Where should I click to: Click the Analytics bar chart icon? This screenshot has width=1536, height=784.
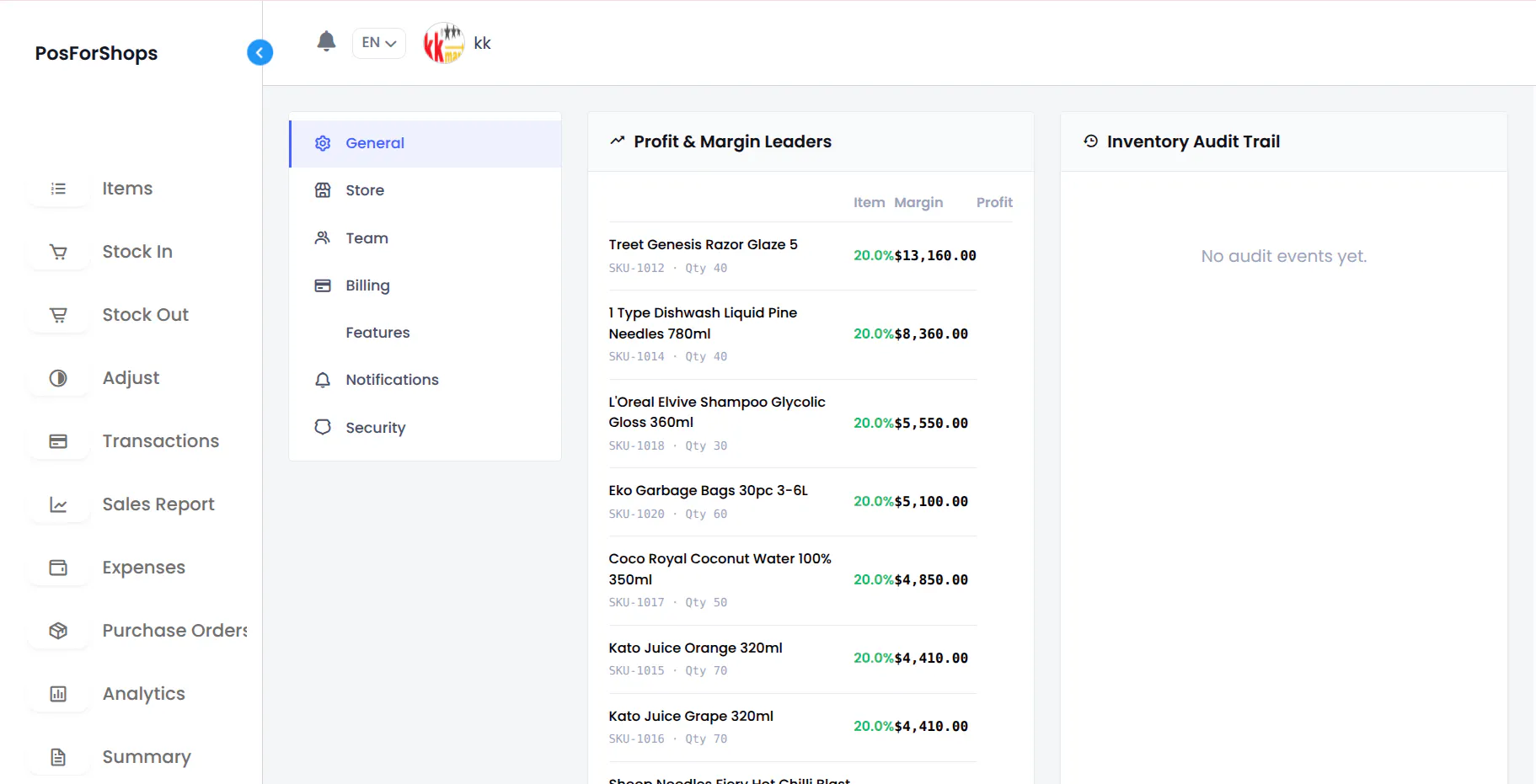coord(58,694)
